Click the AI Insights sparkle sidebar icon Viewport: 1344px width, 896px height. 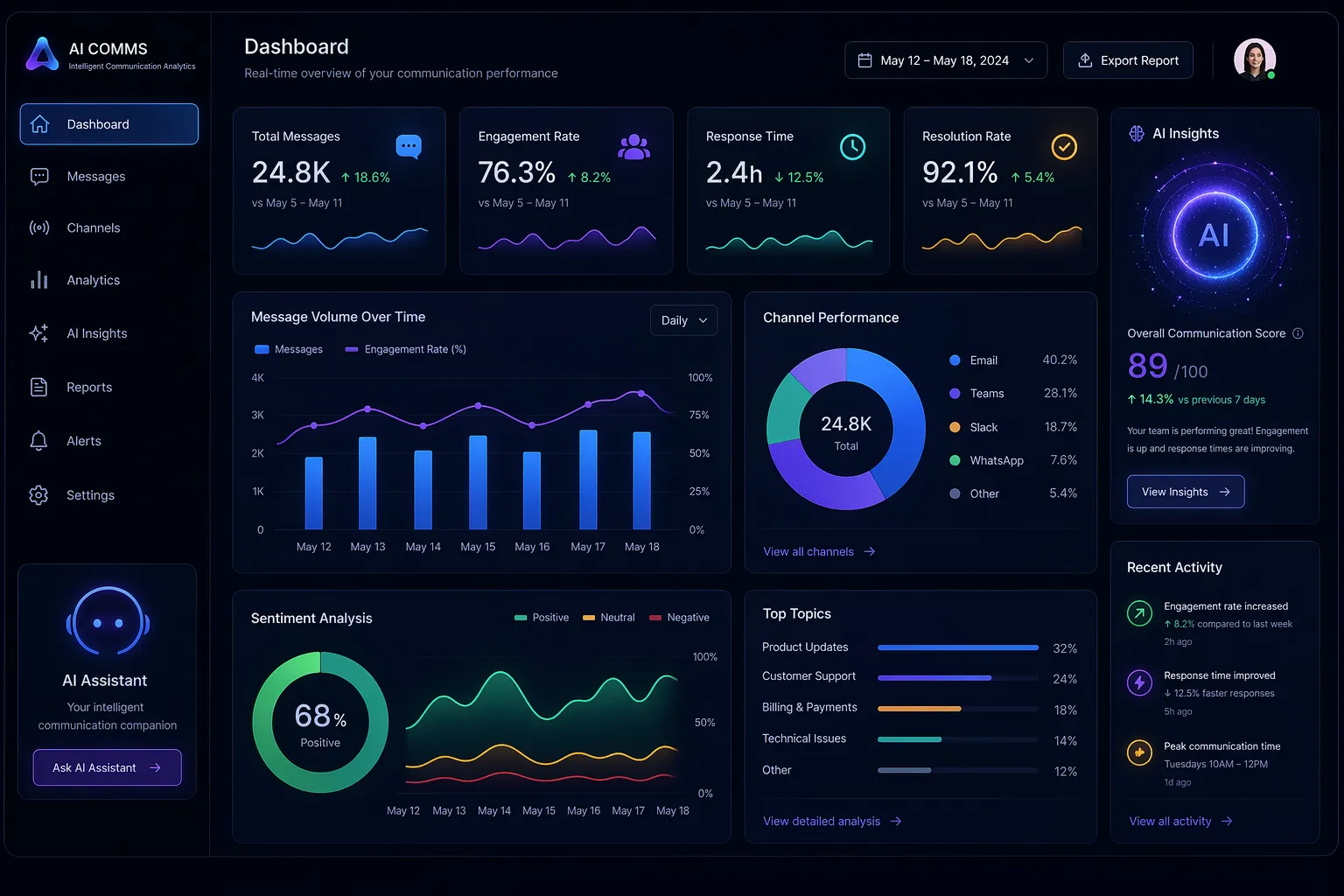(x=39, y=333)
